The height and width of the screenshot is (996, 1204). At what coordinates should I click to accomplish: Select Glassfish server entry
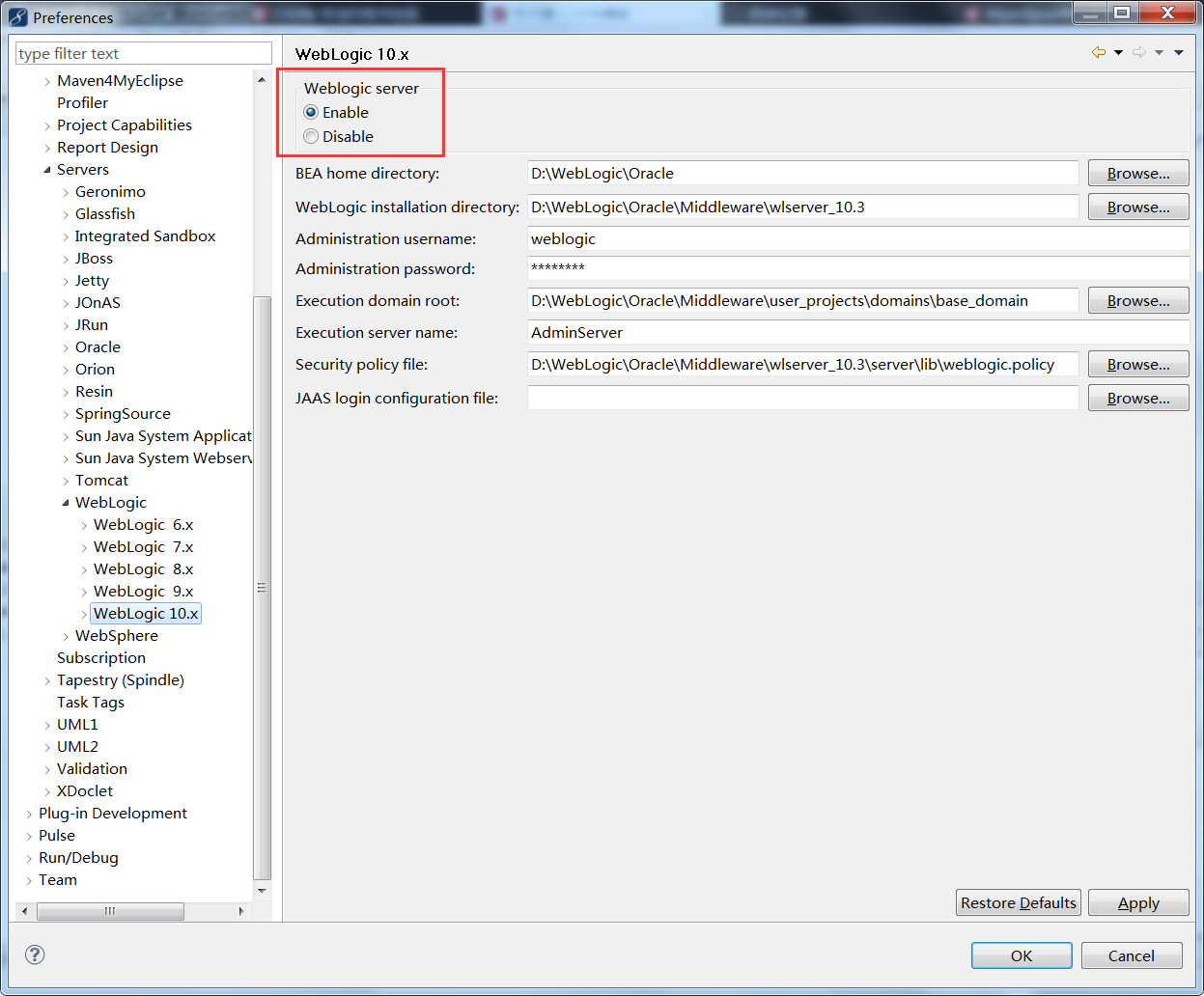pos(105,214)
